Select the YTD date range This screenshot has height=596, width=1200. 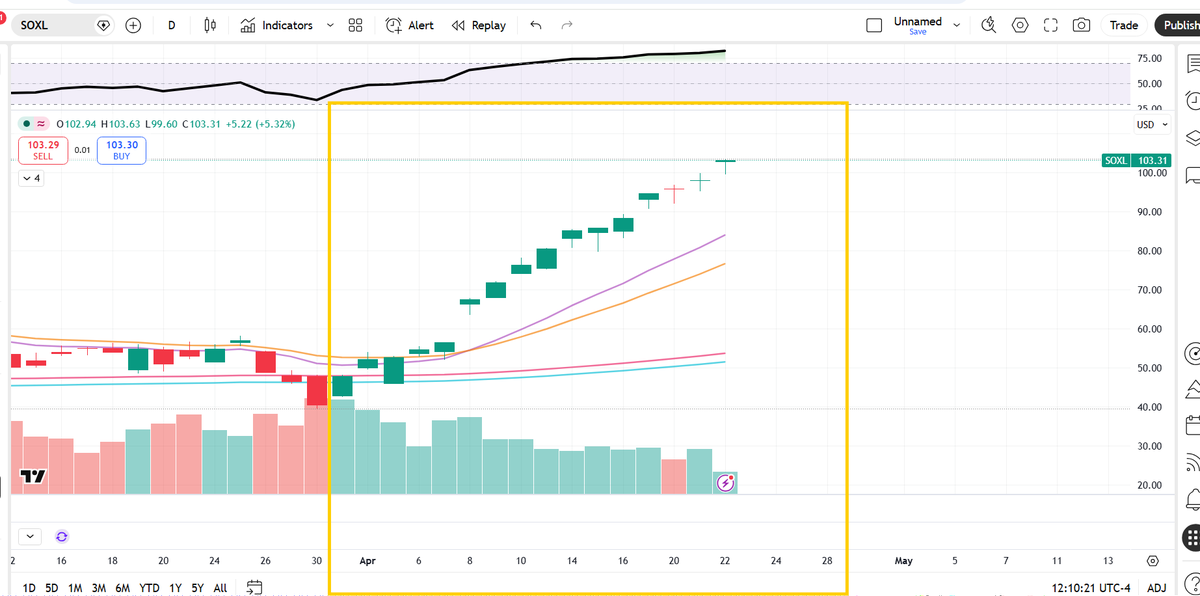tap(150, 588)
